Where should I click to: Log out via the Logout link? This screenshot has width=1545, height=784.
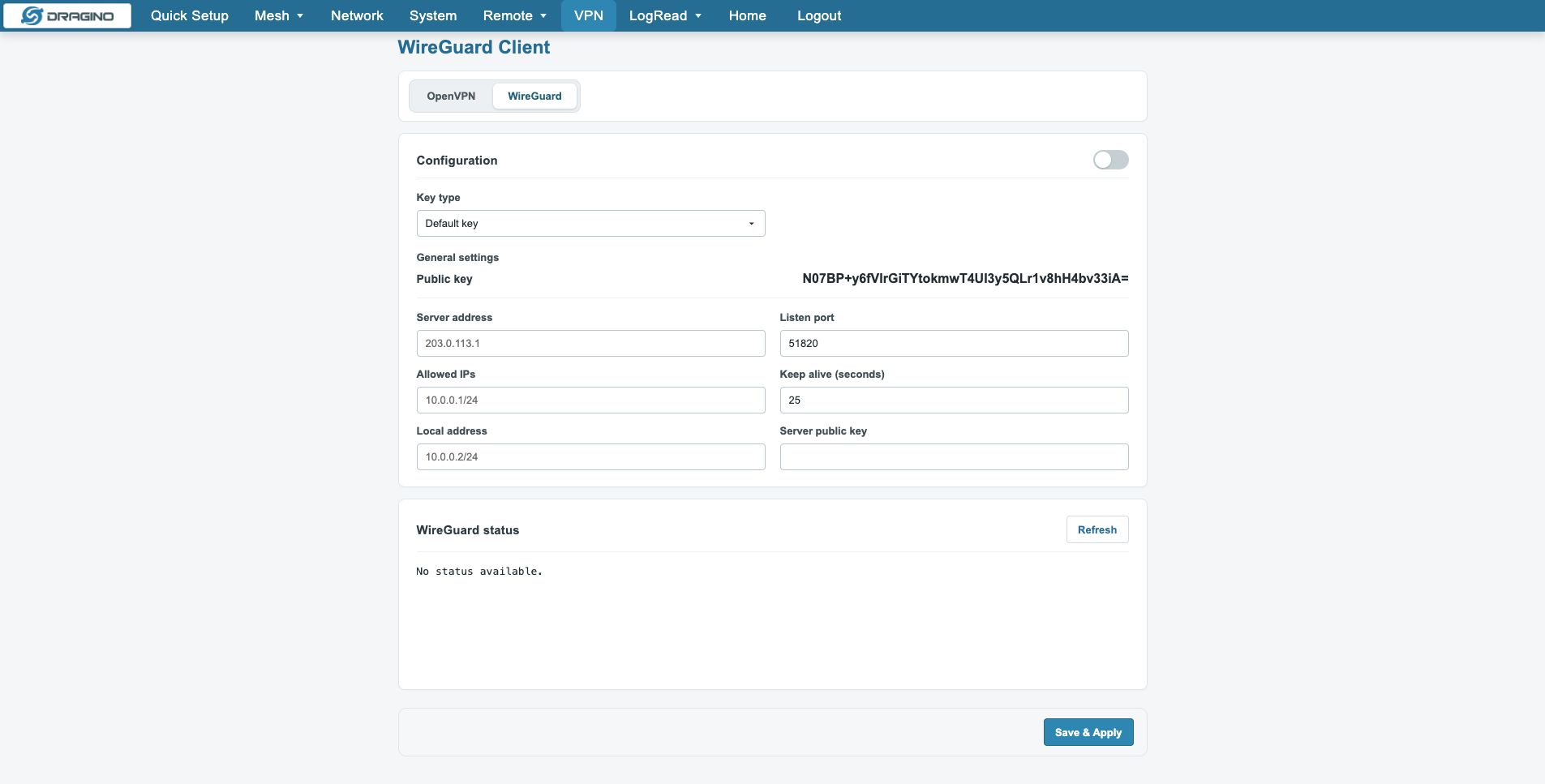pos(819,16)
